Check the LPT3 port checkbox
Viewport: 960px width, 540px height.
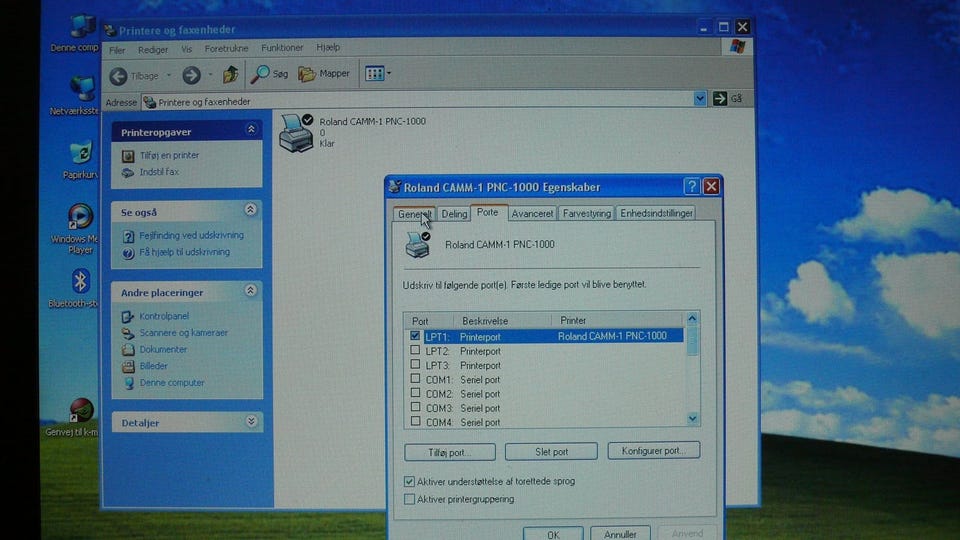click(x=415, y=364)
